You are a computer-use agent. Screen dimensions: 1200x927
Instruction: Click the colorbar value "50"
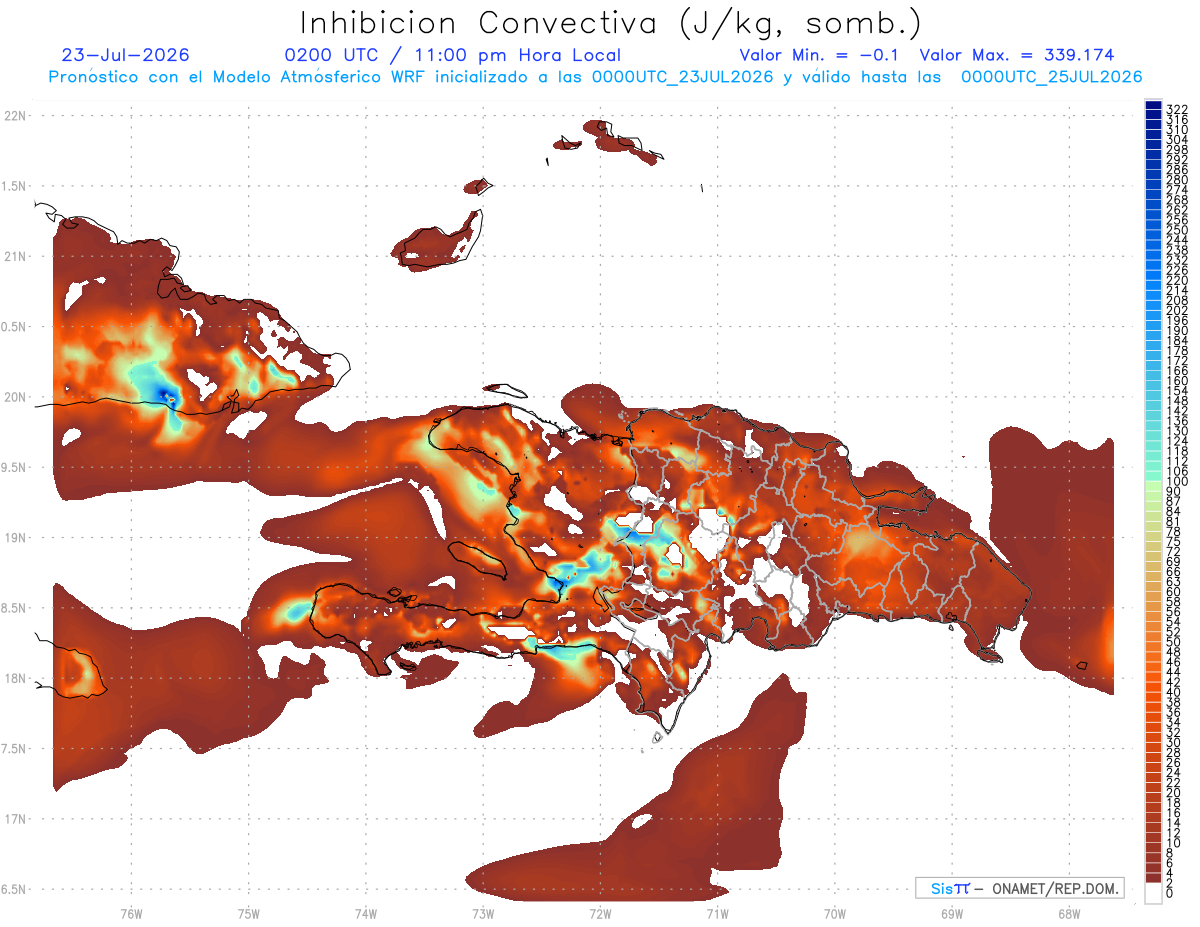[x=1174, y=642]
